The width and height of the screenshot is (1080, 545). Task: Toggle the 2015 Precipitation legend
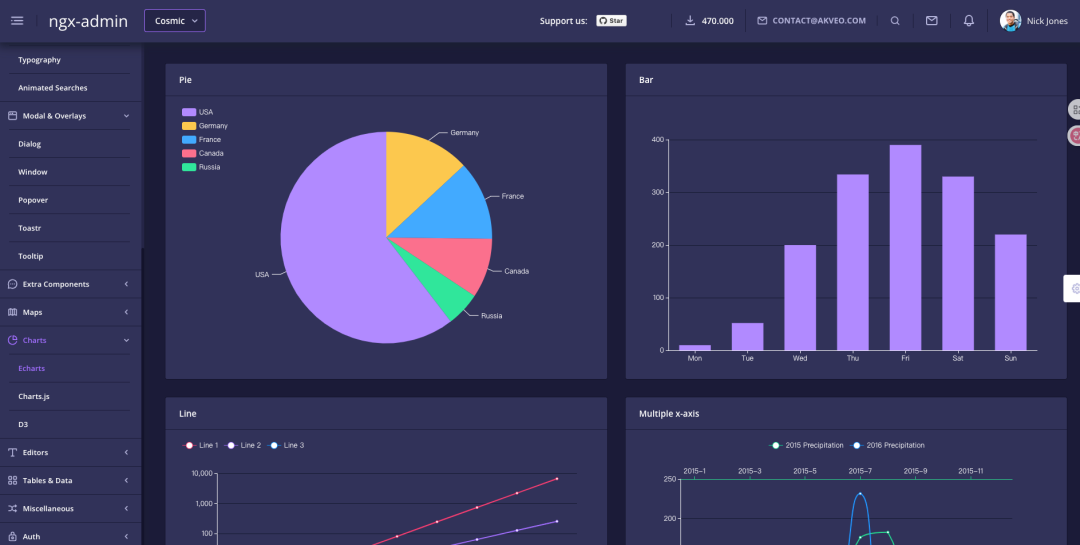807,446
